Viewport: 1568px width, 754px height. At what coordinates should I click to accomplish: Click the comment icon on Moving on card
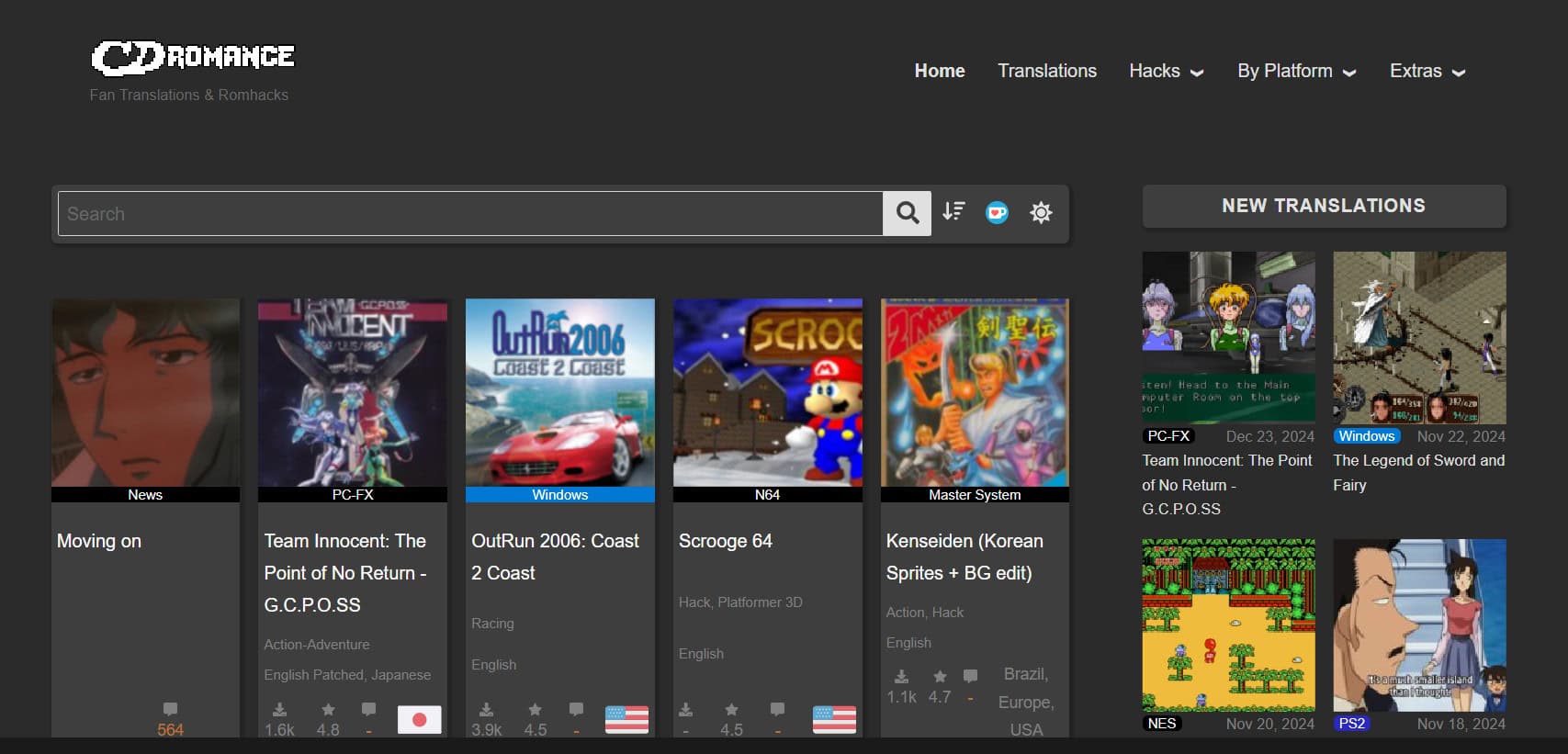(170, 709)
